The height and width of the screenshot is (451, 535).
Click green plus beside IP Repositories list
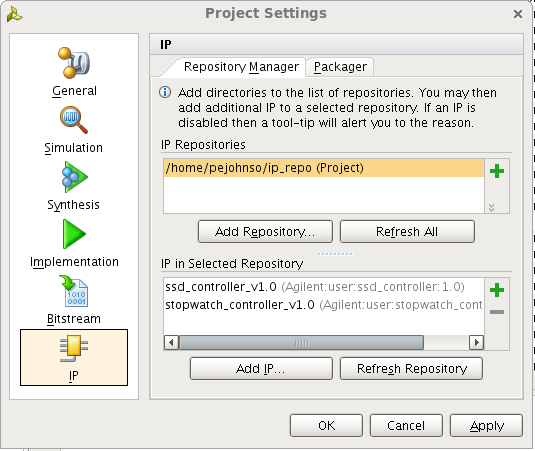pos(497,171)
